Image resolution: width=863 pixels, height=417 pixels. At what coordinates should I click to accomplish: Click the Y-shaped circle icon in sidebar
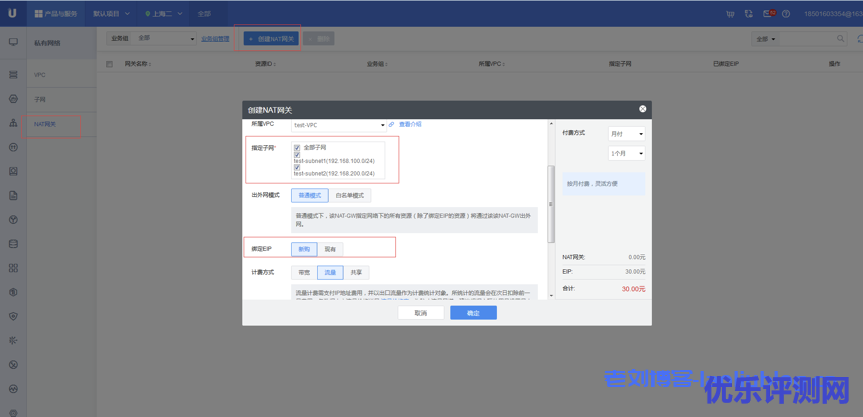coord(13,220)
